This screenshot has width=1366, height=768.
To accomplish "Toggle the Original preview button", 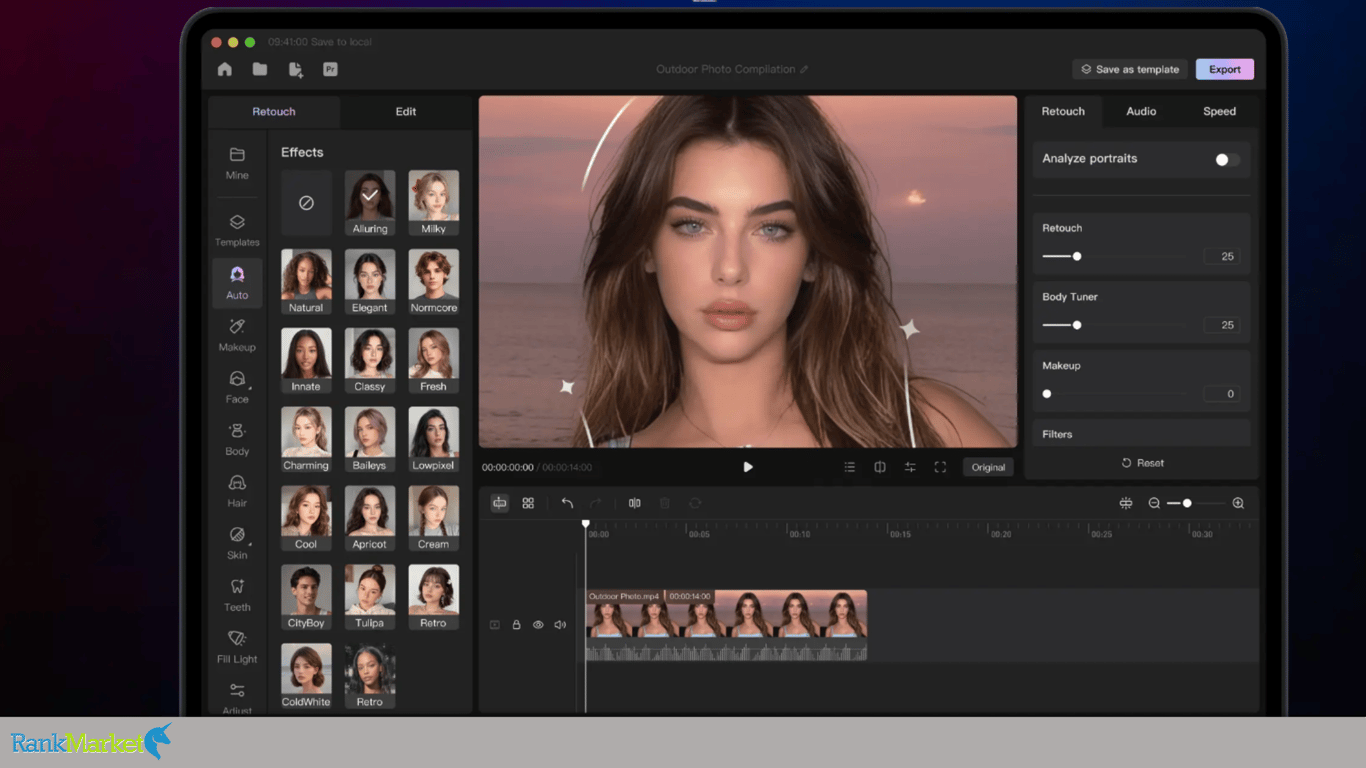I will [988, 467].
